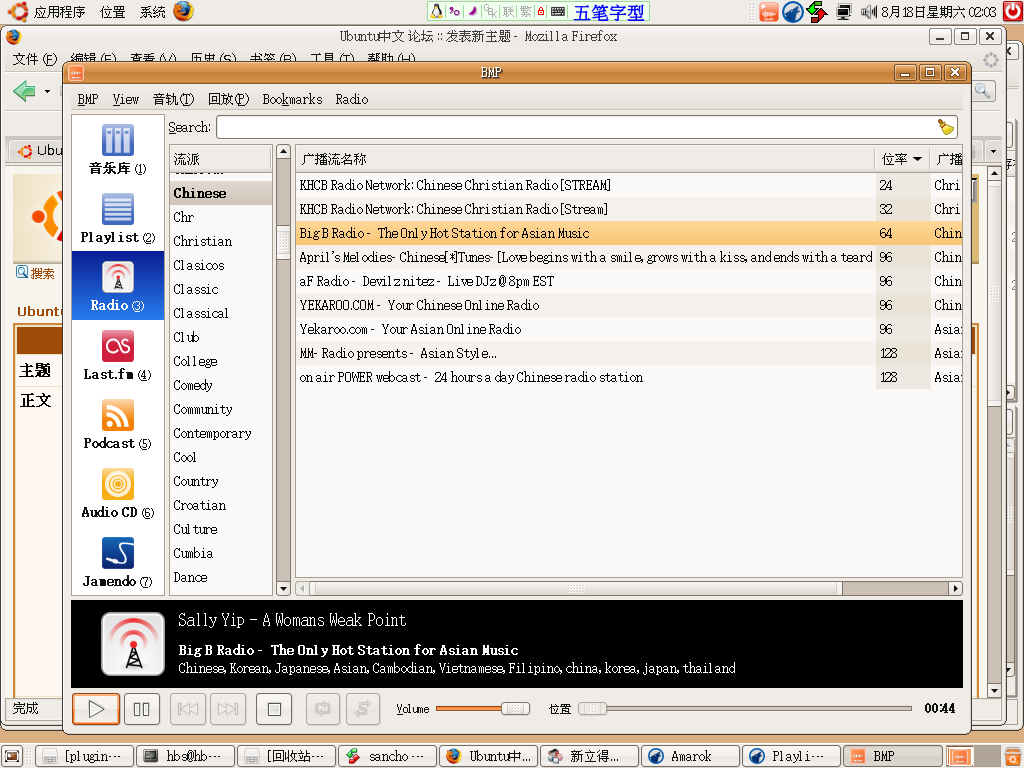Switch to Amarok in the taskbar
The width and height of the screenshot is (1024, 768).
(690, 756)
